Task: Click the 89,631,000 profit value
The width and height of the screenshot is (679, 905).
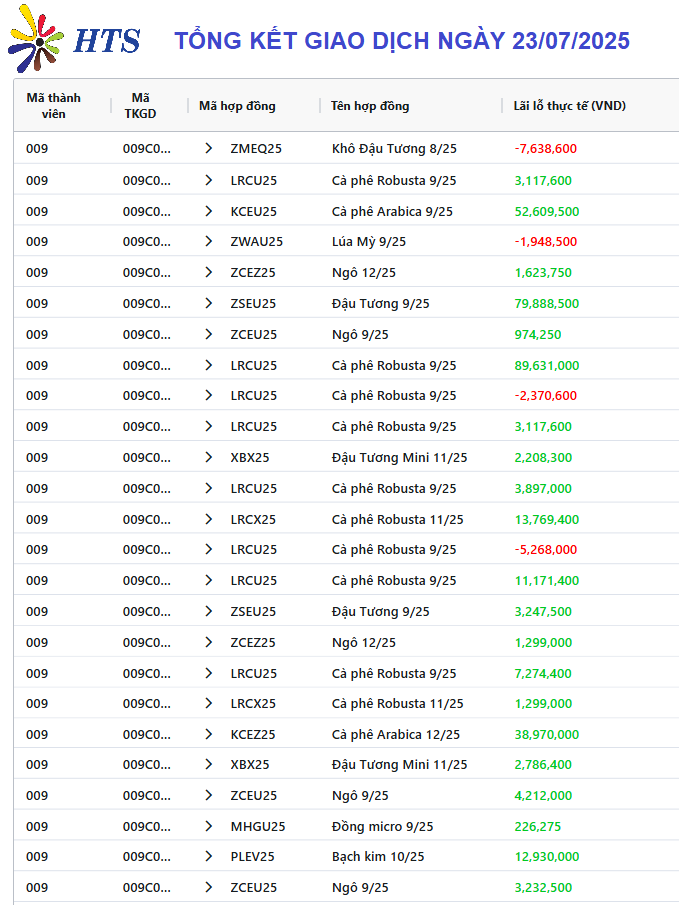Action: (x=547, y=365)
